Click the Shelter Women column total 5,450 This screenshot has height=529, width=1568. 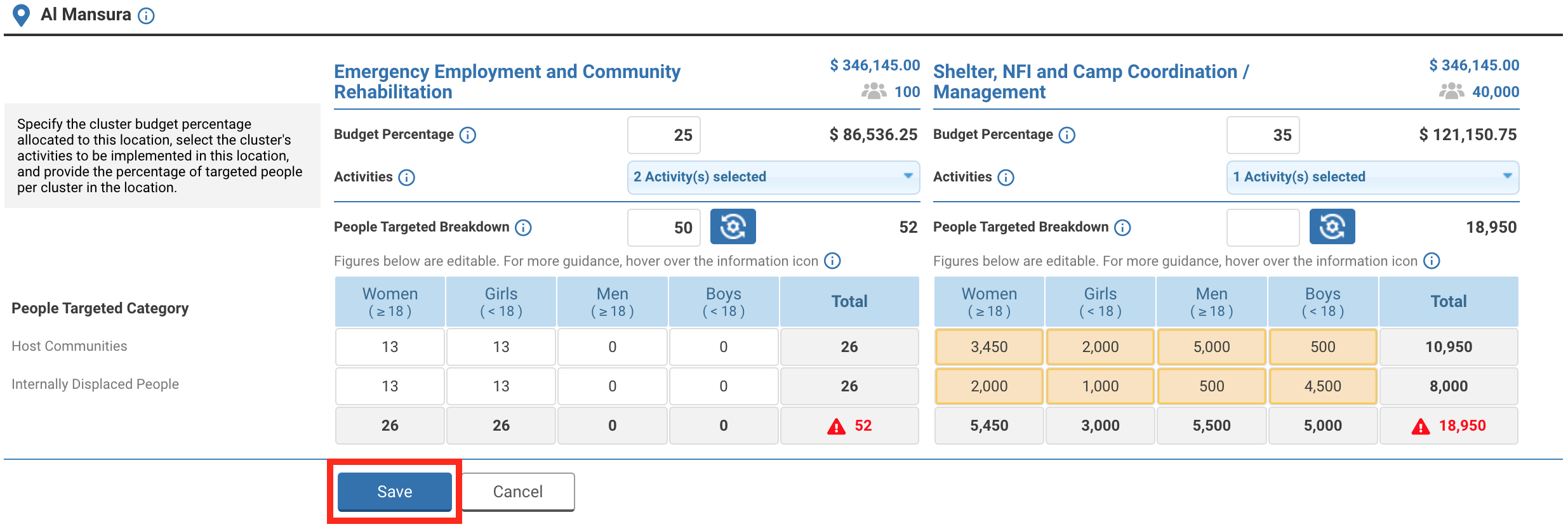(989, 426)
